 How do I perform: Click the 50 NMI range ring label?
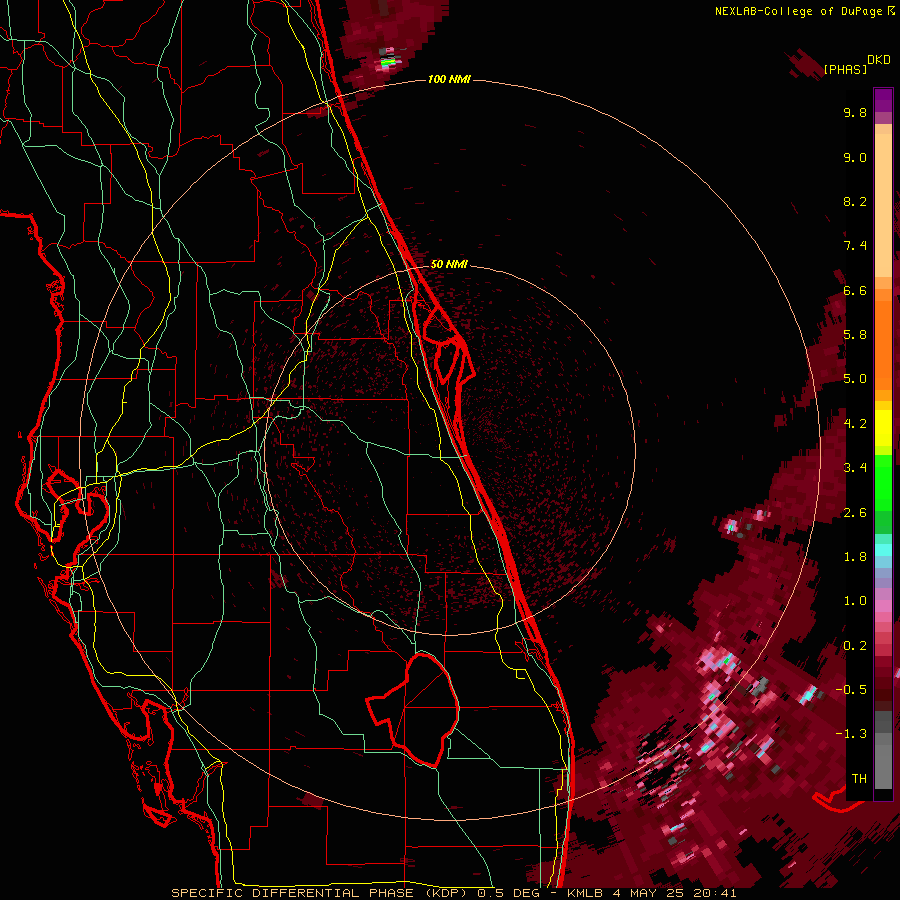click(449, 264)
